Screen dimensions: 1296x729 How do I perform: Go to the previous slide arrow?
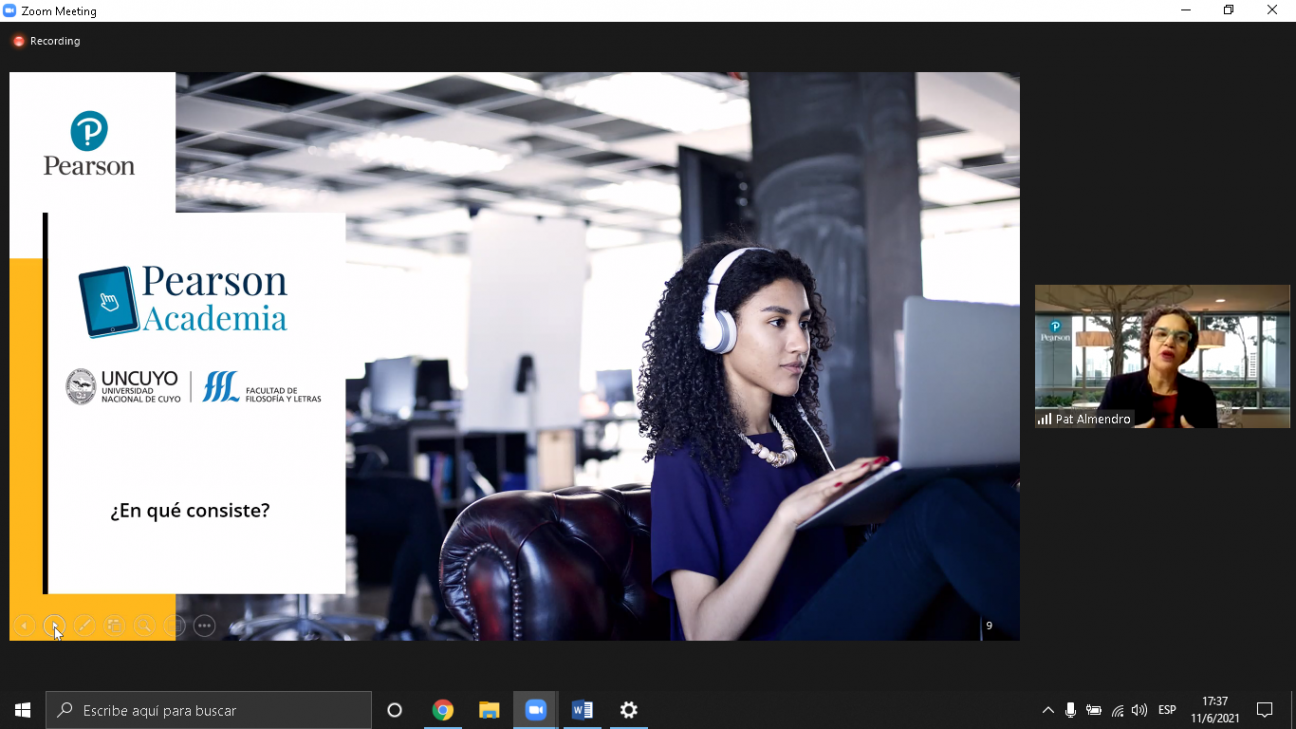click(24, 626)
